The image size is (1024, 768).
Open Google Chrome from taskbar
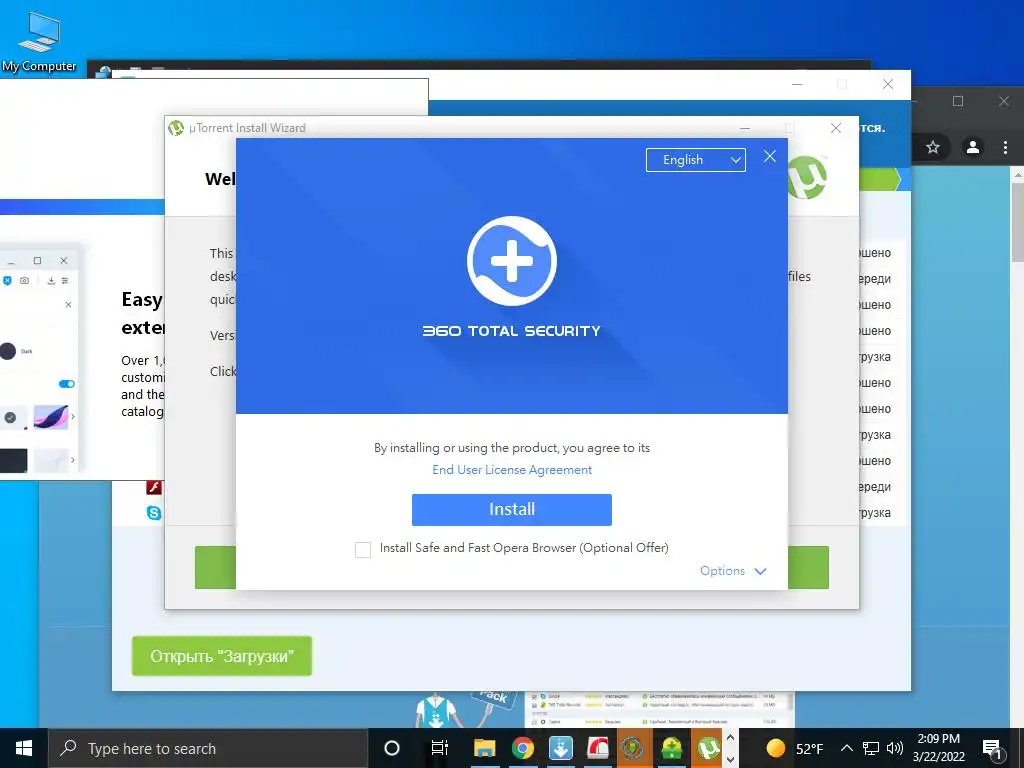coord(522,748)
